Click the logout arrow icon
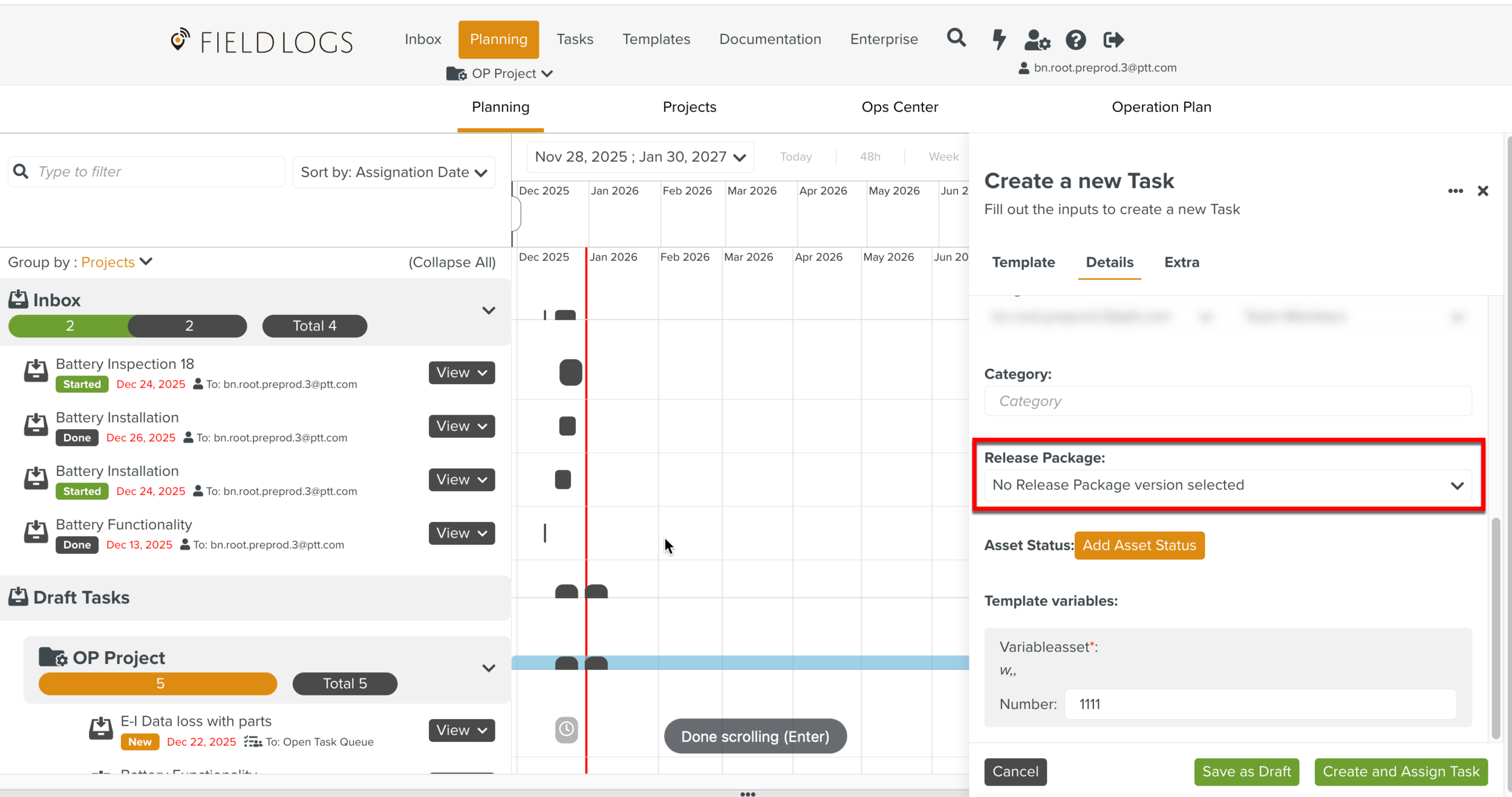The image size is (1512, 797). point(1113,40)
